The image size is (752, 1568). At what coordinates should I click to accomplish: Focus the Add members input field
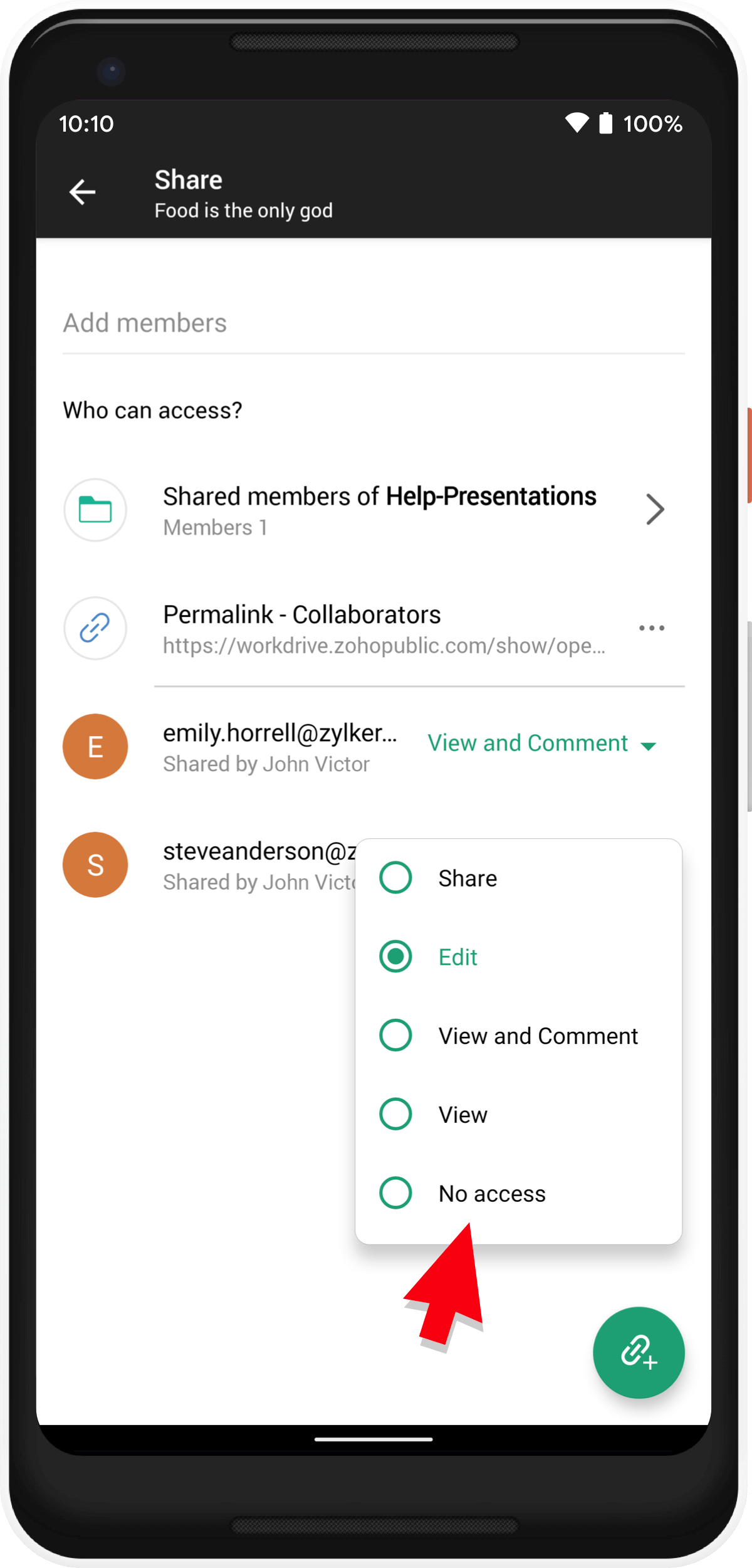click(373, 324)
